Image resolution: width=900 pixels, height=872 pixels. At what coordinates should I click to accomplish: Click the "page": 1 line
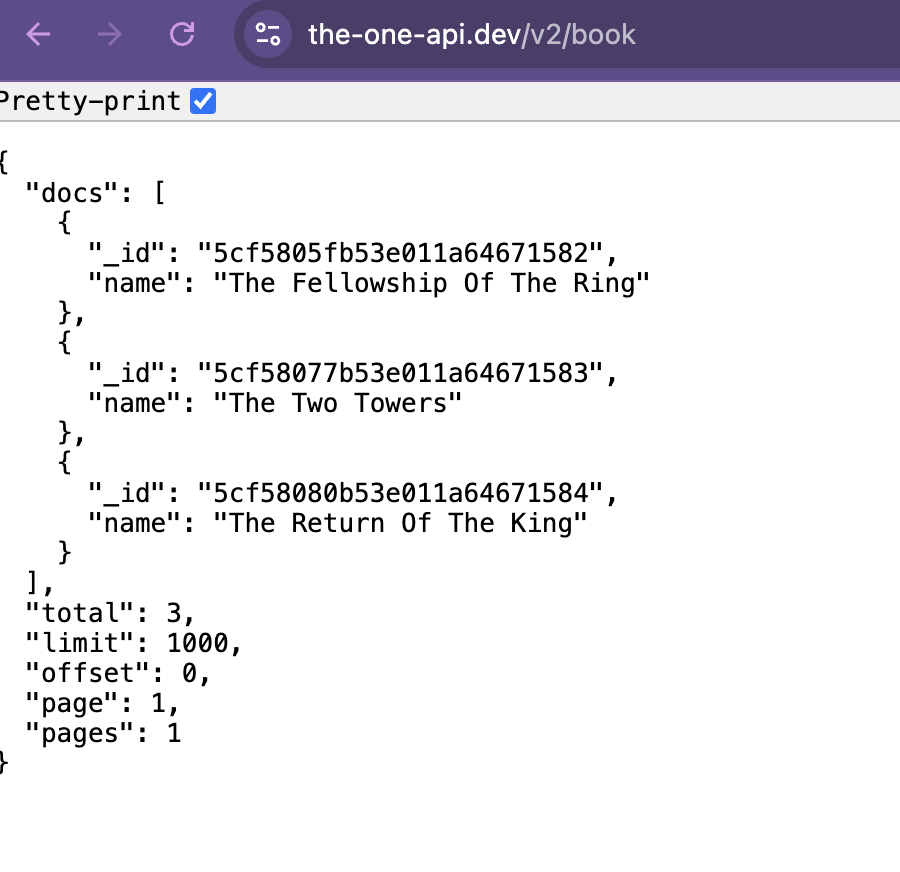(x=102, y=703)
